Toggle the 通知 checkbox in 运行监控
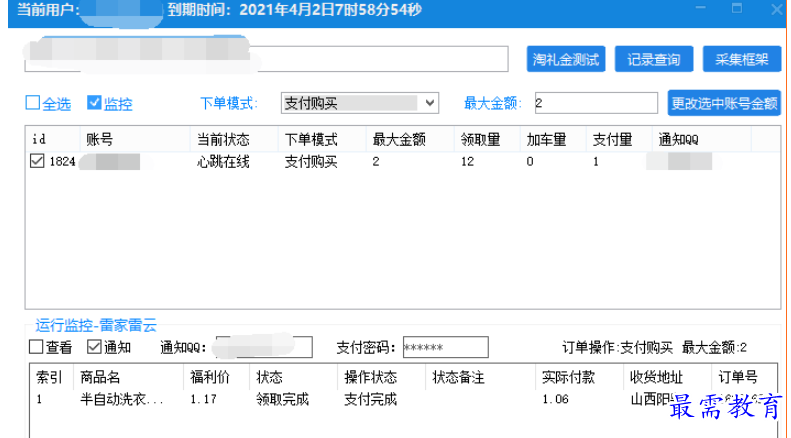The width and height of the screenshot is (791, 438). pyautogui.click(x=94, y=347)
